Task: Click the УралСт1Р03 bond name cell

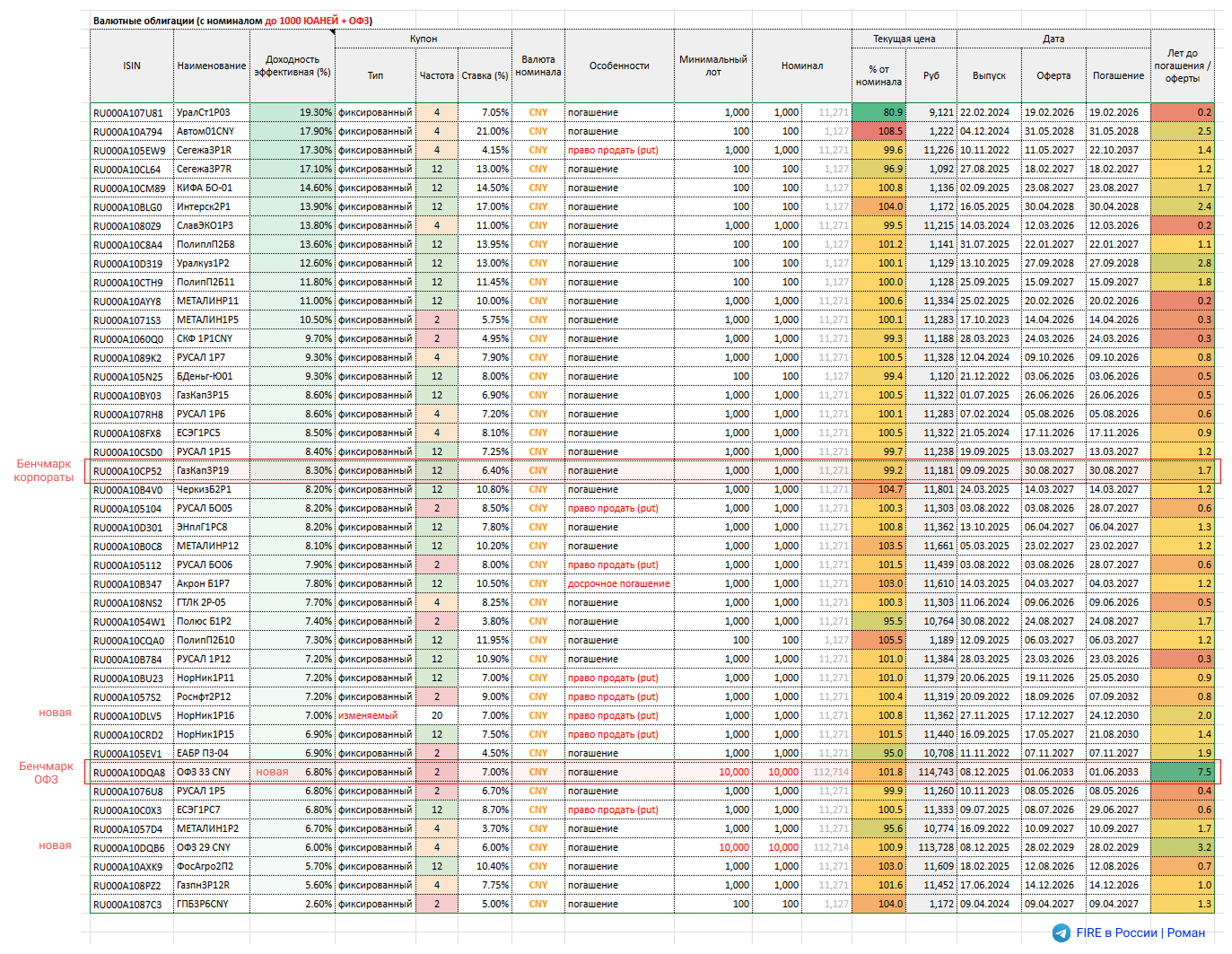Action: tap(204, 113)
